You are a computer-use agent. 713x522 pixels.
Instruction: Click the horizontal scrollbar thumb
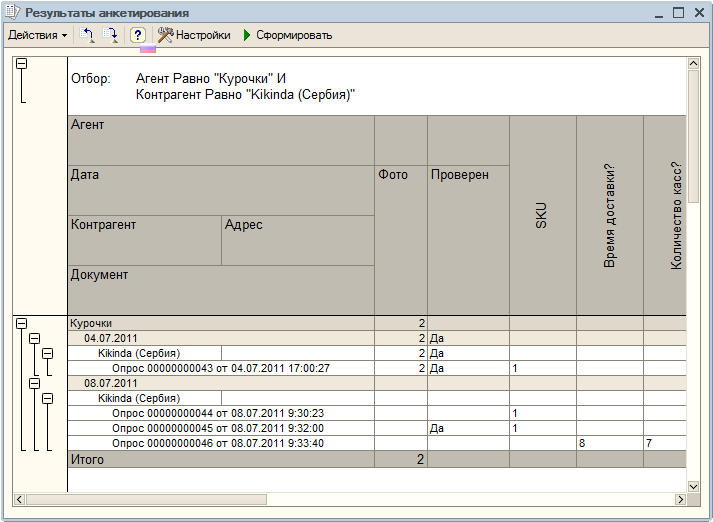(x=146, y=499)
